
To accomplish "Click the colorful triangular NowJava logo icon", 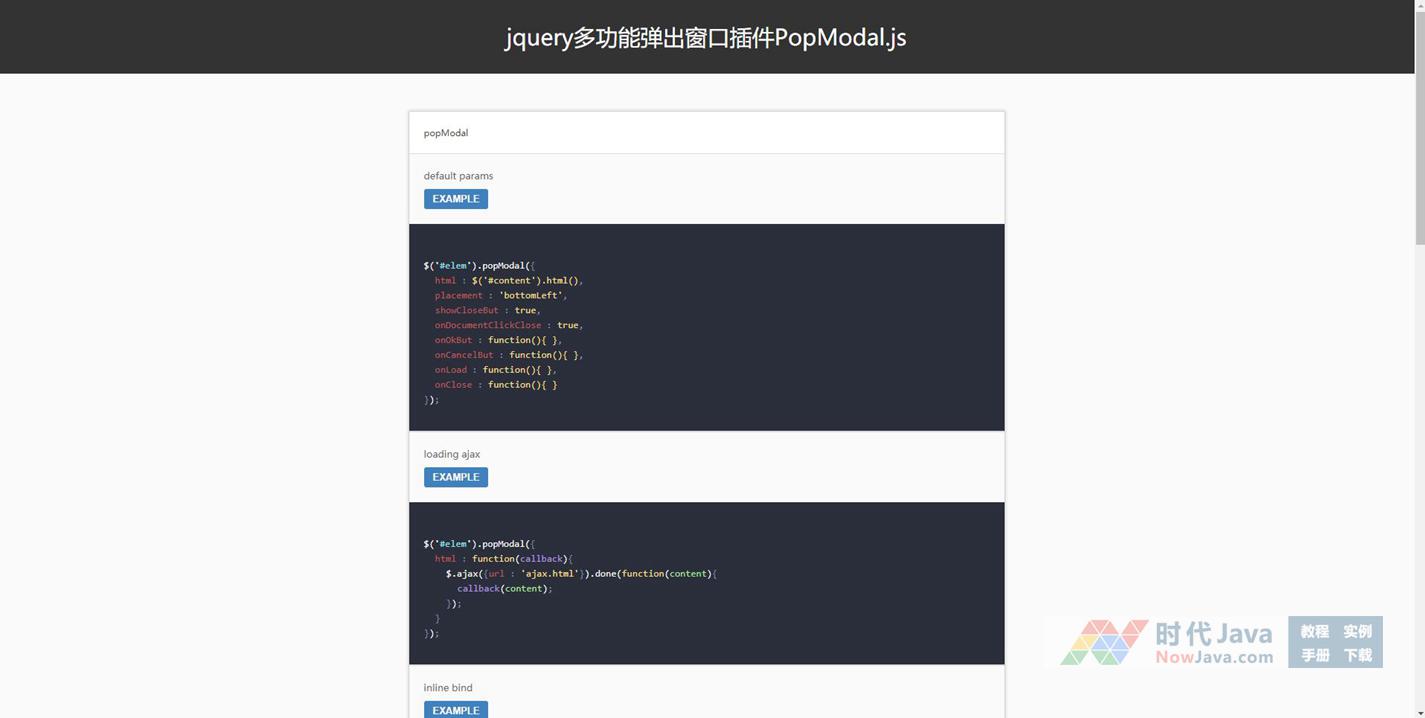I will pyautogui.click(x=1103, y=642).
